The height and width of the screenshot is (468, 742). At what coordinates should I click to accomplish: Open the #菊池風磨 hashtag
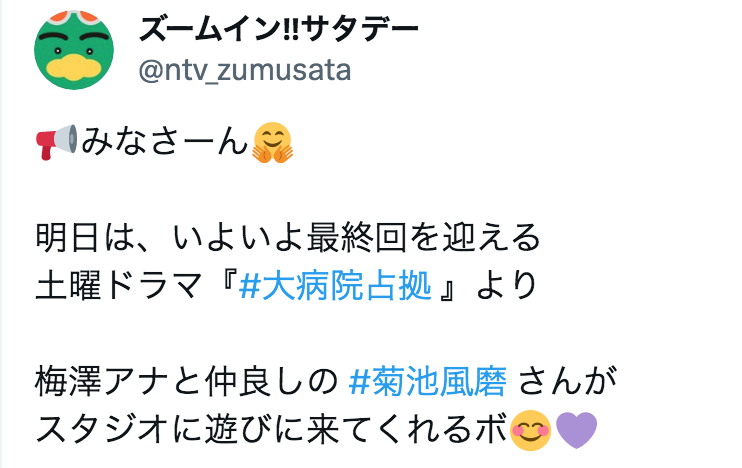pyautogui.click(x=427, y=381)
